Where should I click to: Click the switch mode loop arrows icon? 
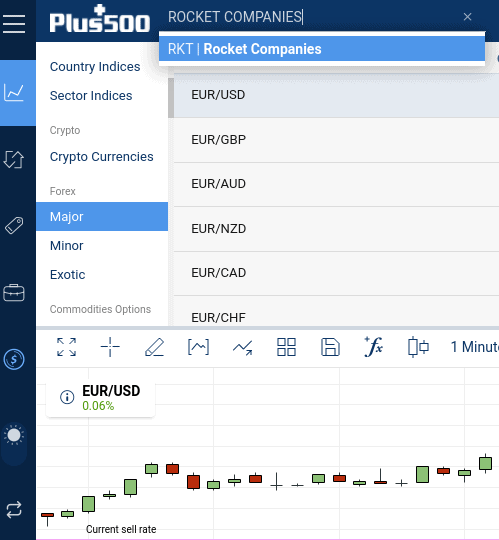pyautogui.click(x=14, y=509)
